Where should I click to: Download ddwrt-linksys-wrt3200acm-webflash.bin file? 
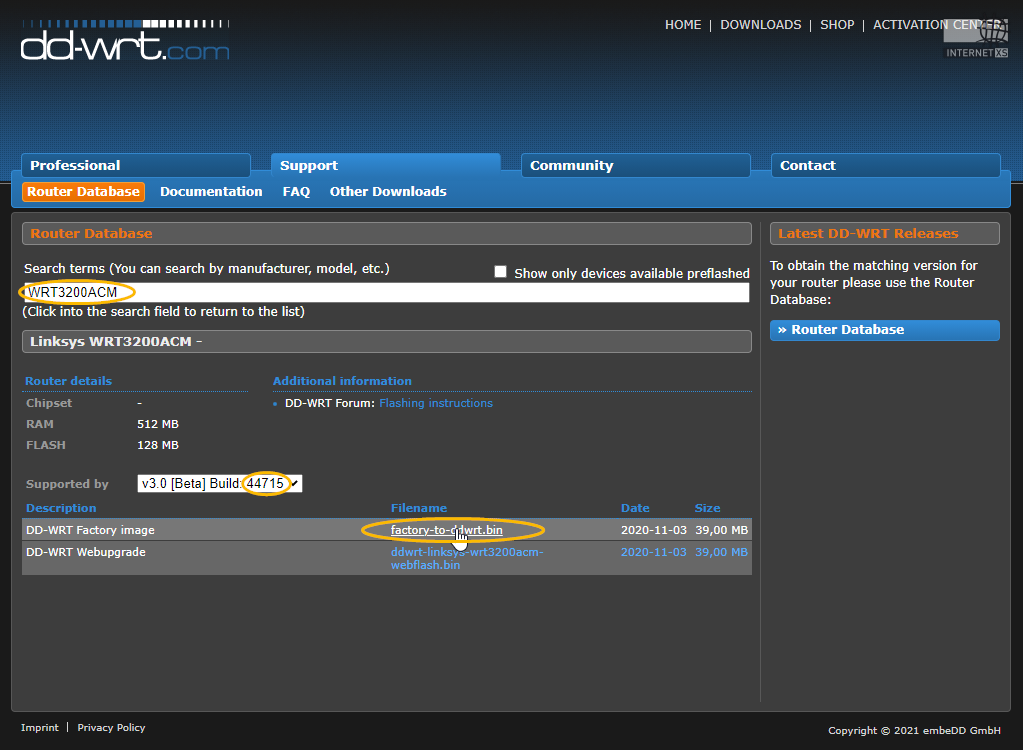coord(467,558)
